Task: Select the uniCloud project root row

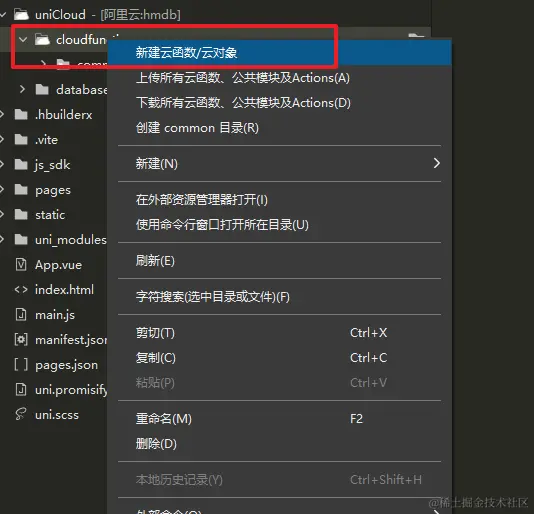Action: pyautogui.click(x=215, y=15)
